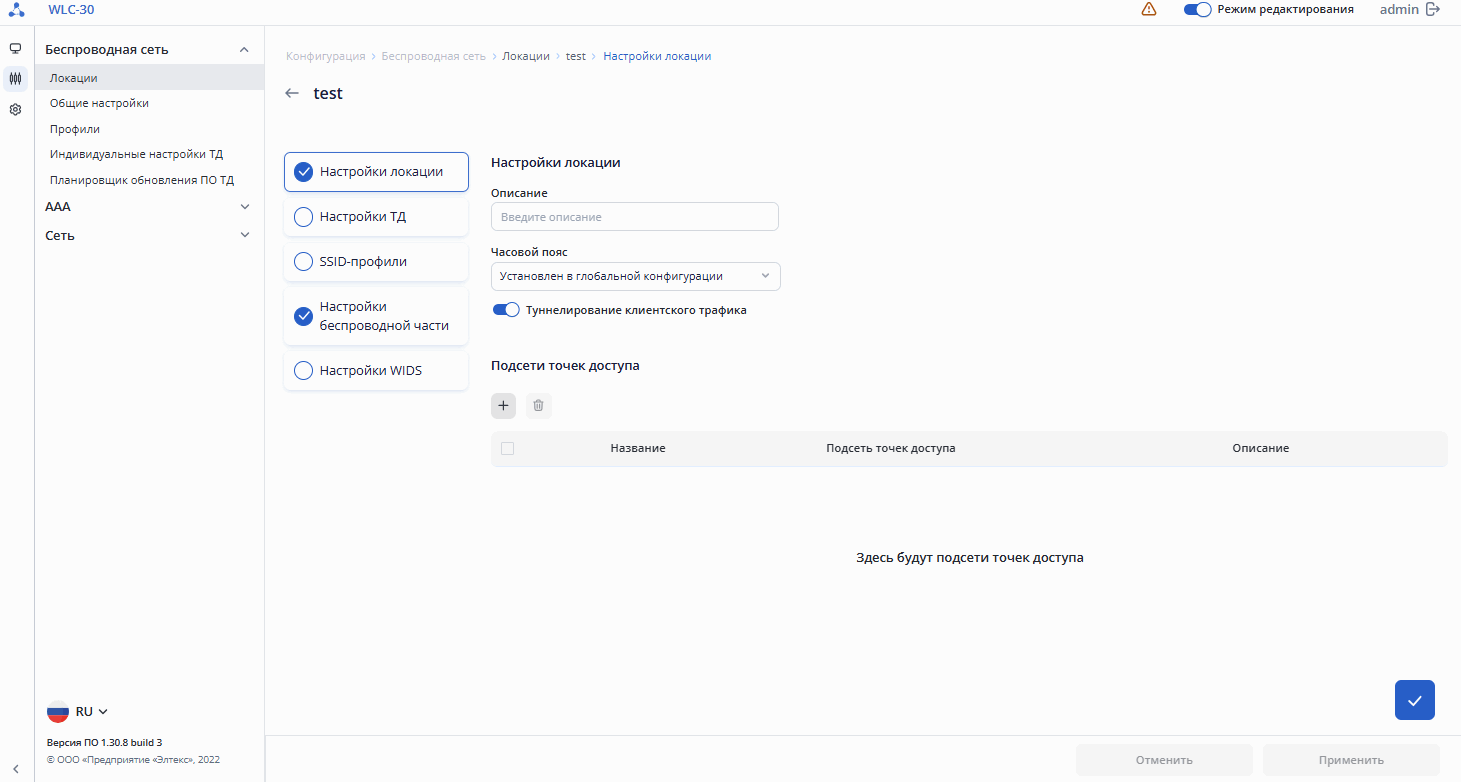Open the time zone dropdown
1461x782 pixels.
click(635, 276)
